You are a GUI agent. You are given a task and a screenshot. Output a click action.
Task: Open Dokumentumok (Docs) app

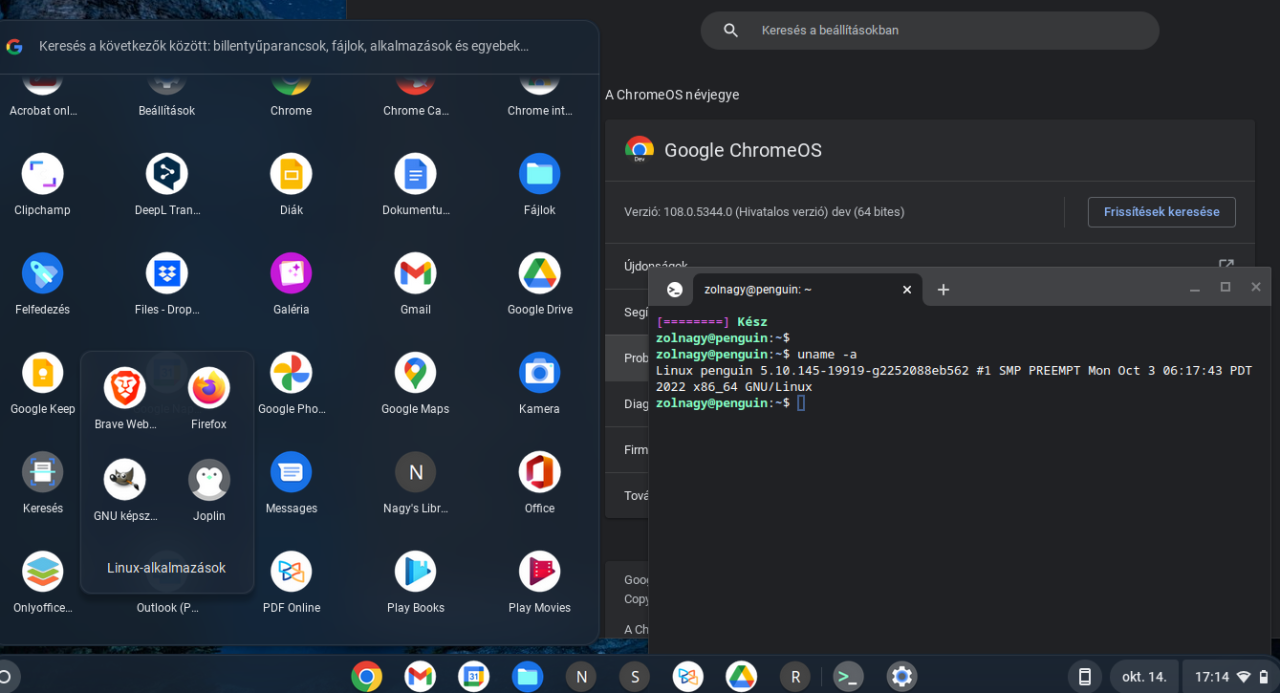click(x=415, y=174)
